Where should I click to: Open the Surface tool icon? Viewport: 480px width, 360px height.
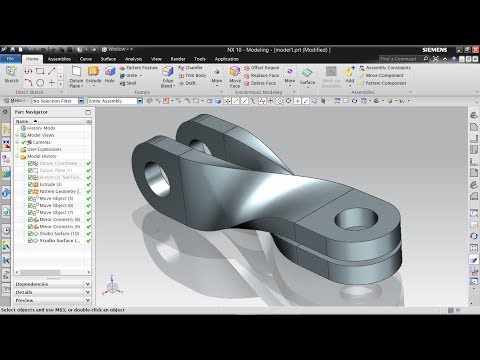point(307,72)
